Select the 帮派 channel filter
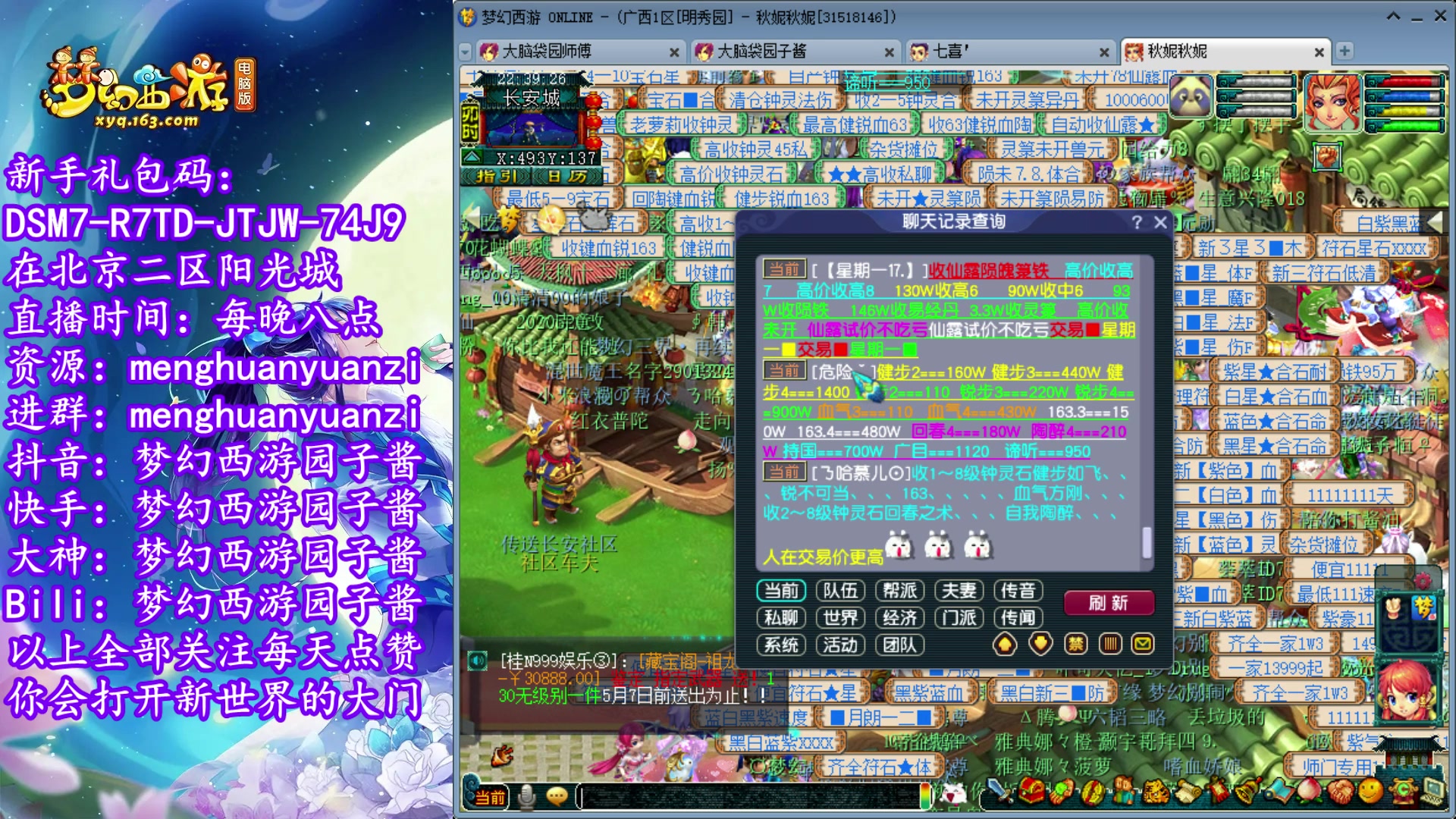This screenshot has height=819, width=1456. point(899,591)
